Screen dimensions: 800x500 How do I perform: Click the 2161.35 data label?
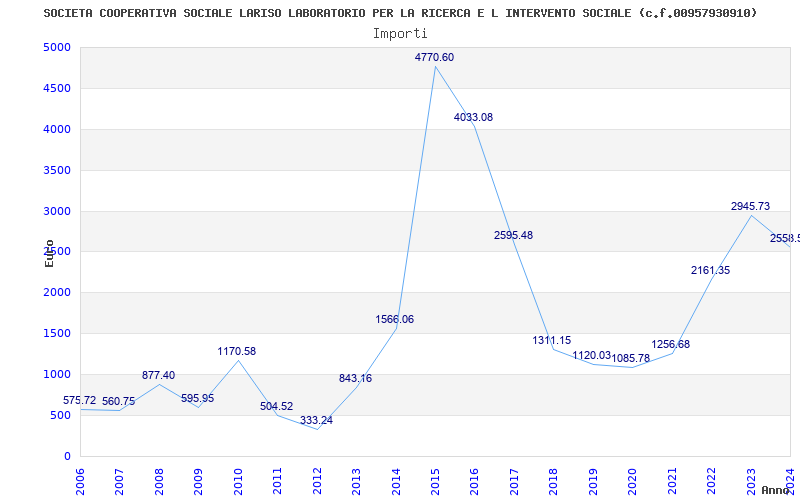(710, 270)
